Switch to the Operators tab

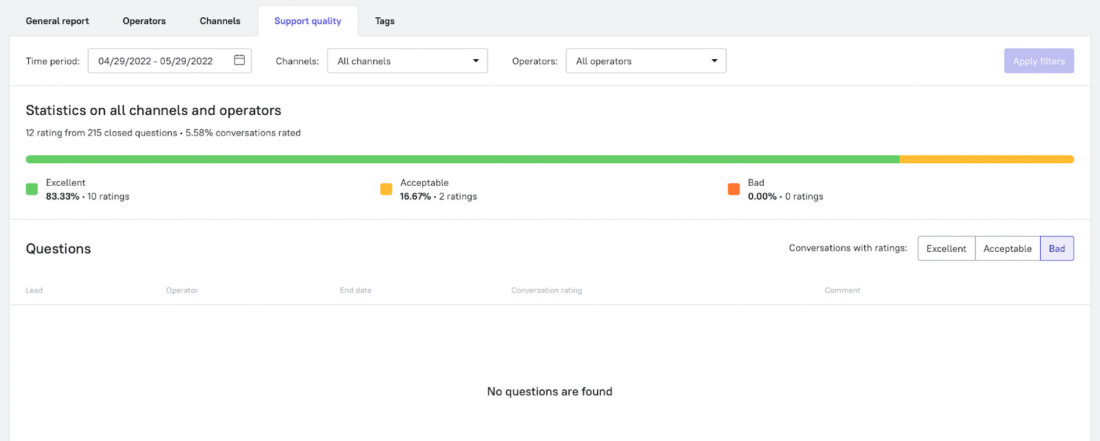point(144,21)
